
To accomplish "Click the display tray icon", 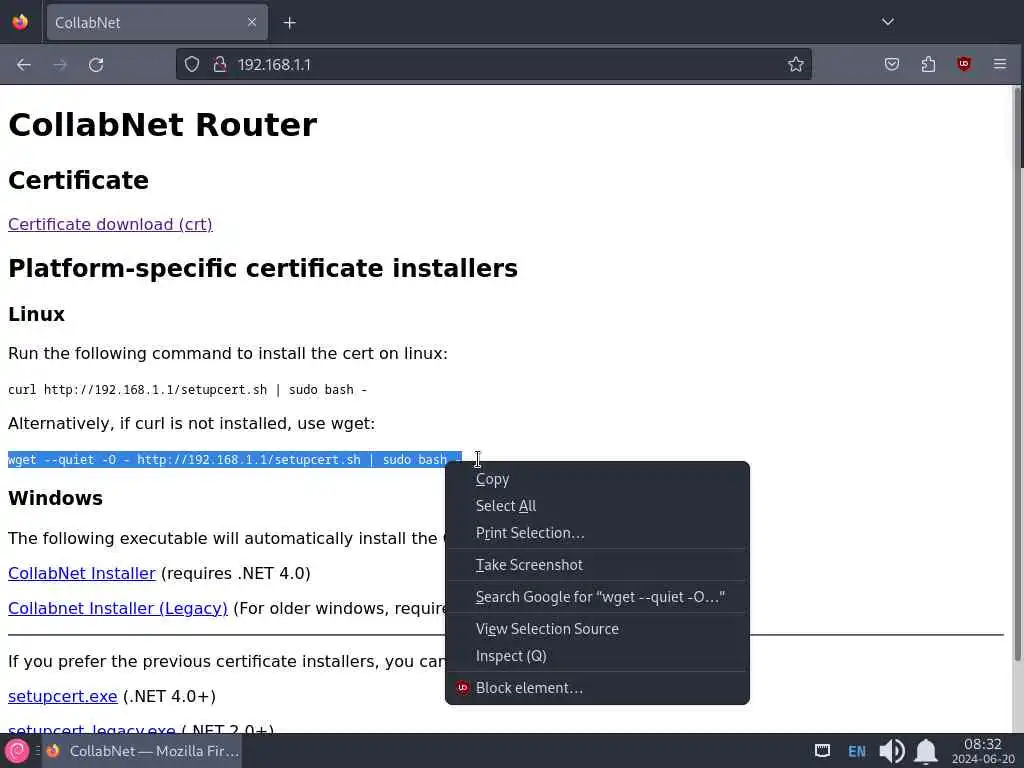I will [x=822, y=751].
